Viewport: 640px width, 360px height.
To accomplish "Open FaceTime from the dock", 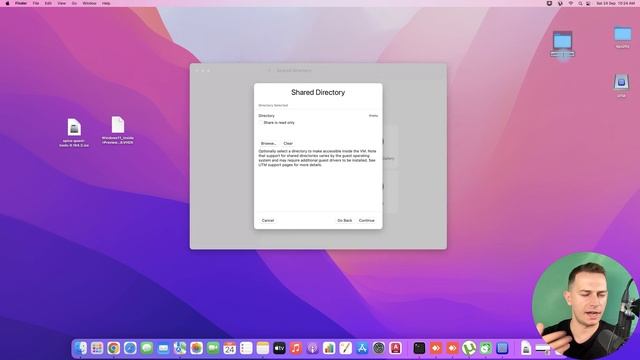I will coord(213,348).
